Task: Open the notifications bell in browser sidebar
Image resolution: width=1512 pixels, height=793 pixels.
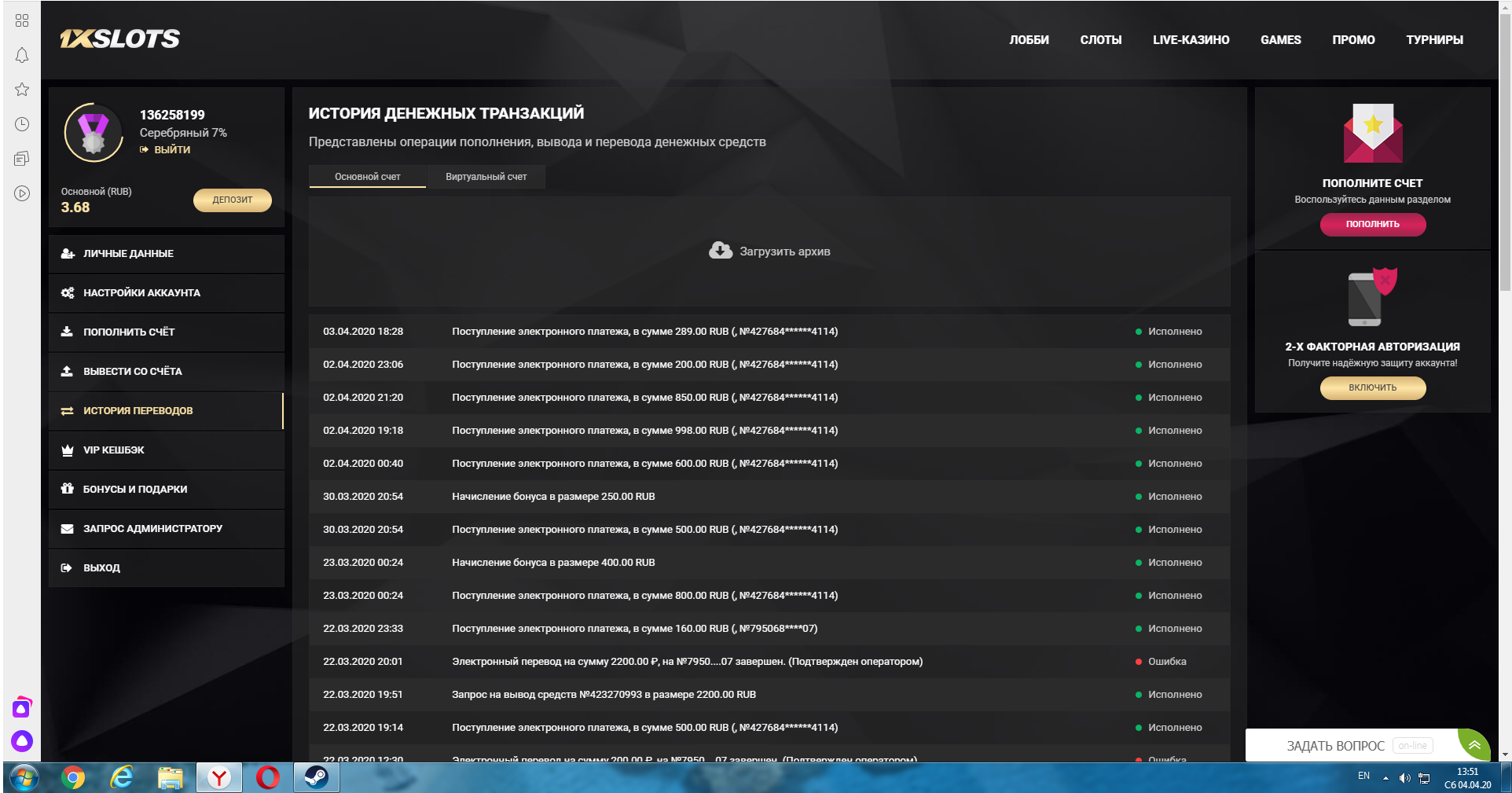Action: coord(22,55)
